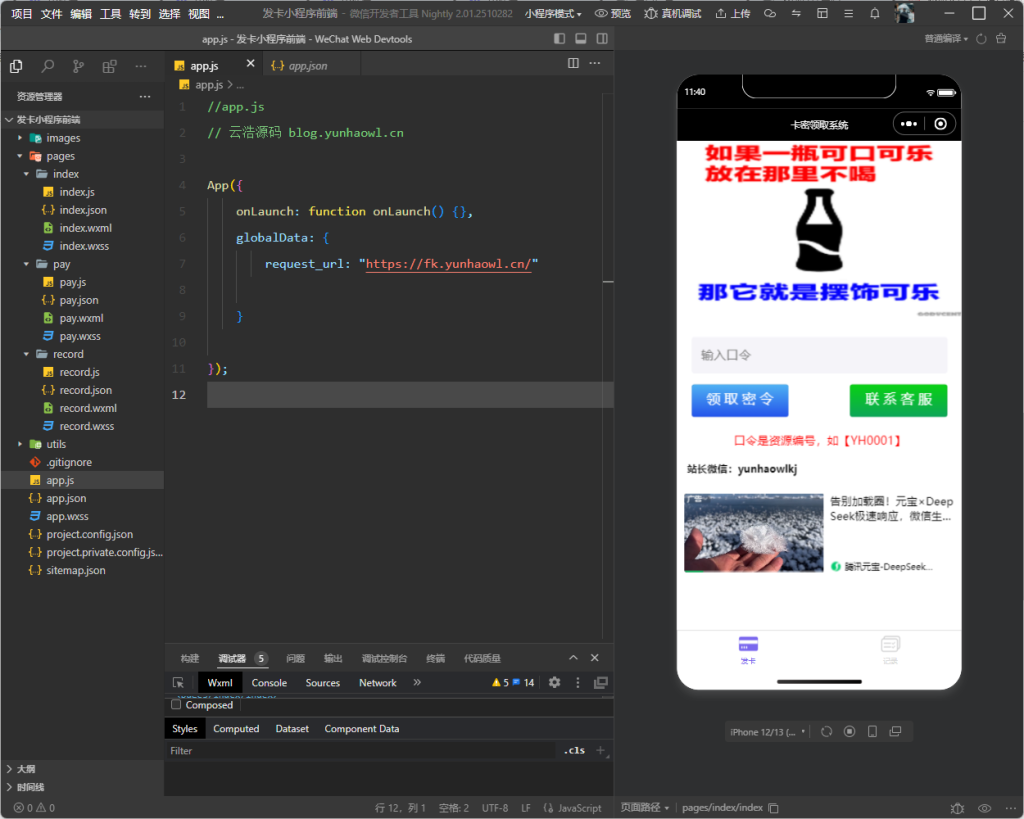1024x819 pixels.
Task: Open the 小程序模式 dropdown
Action: [x=553, y=14]
